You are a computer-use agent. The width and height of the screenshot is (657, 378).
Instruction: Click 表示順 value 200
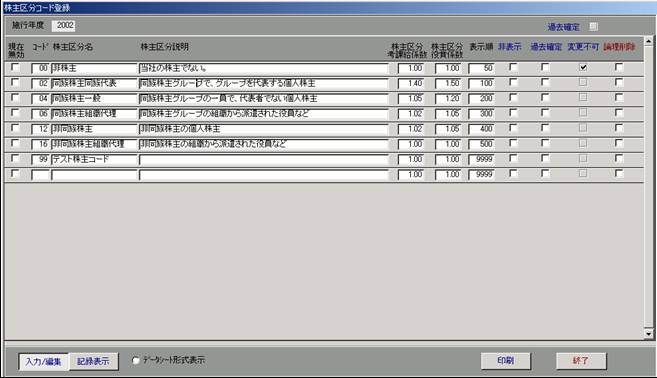click(481, 98)
